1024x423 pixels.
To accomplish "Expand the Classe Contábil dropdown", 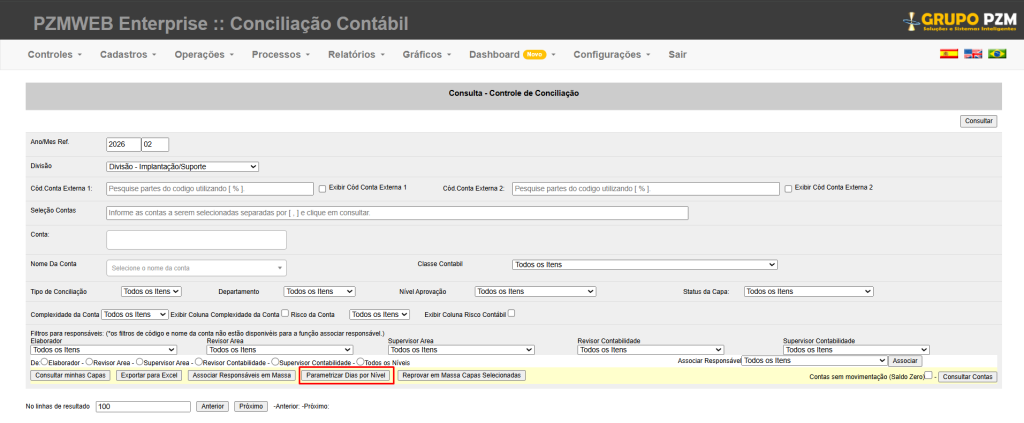I will pyautogui.click(x=644, y=265).
